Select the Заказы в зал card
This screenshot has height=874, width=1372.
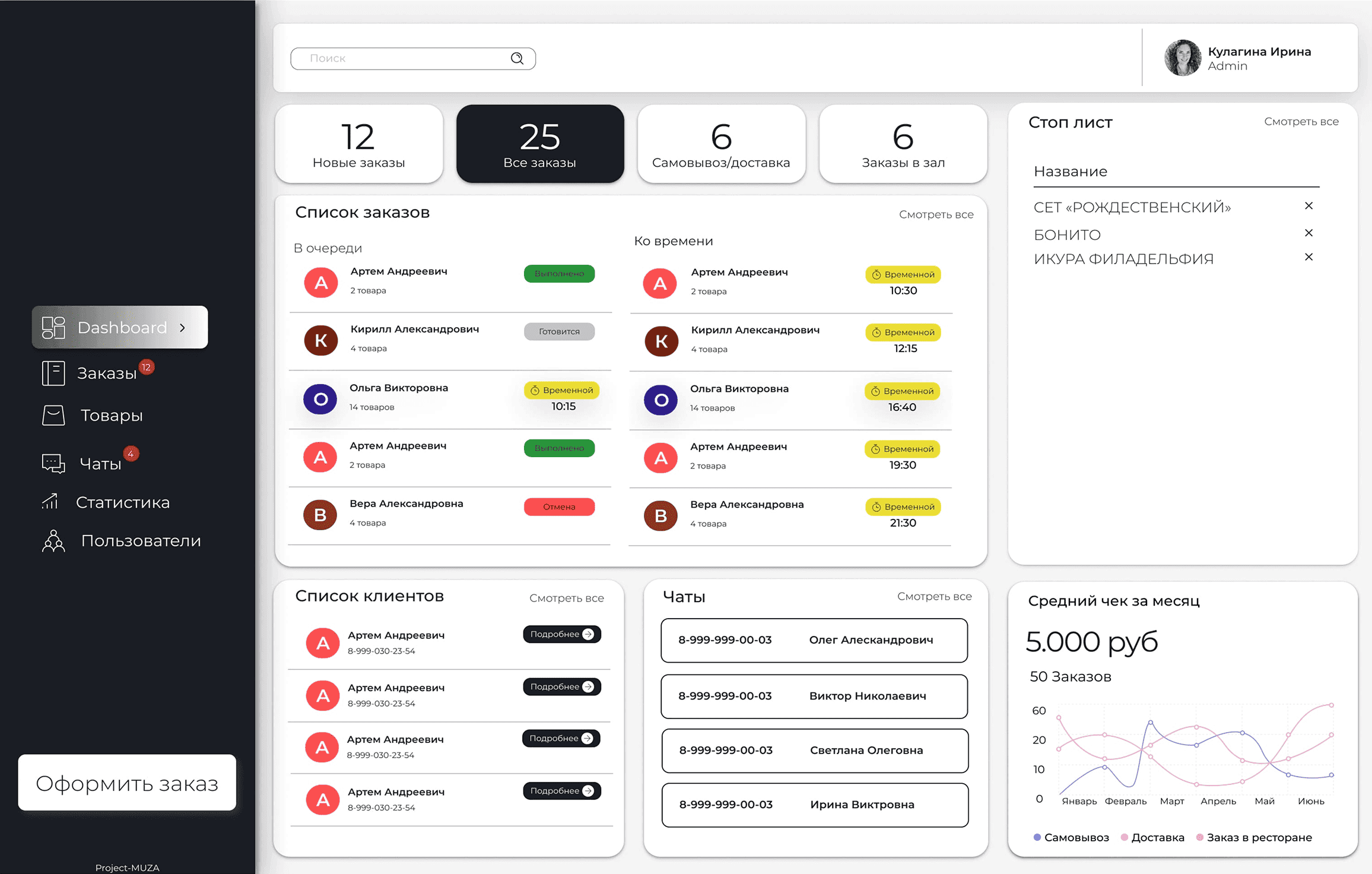[x=903, y=144]
